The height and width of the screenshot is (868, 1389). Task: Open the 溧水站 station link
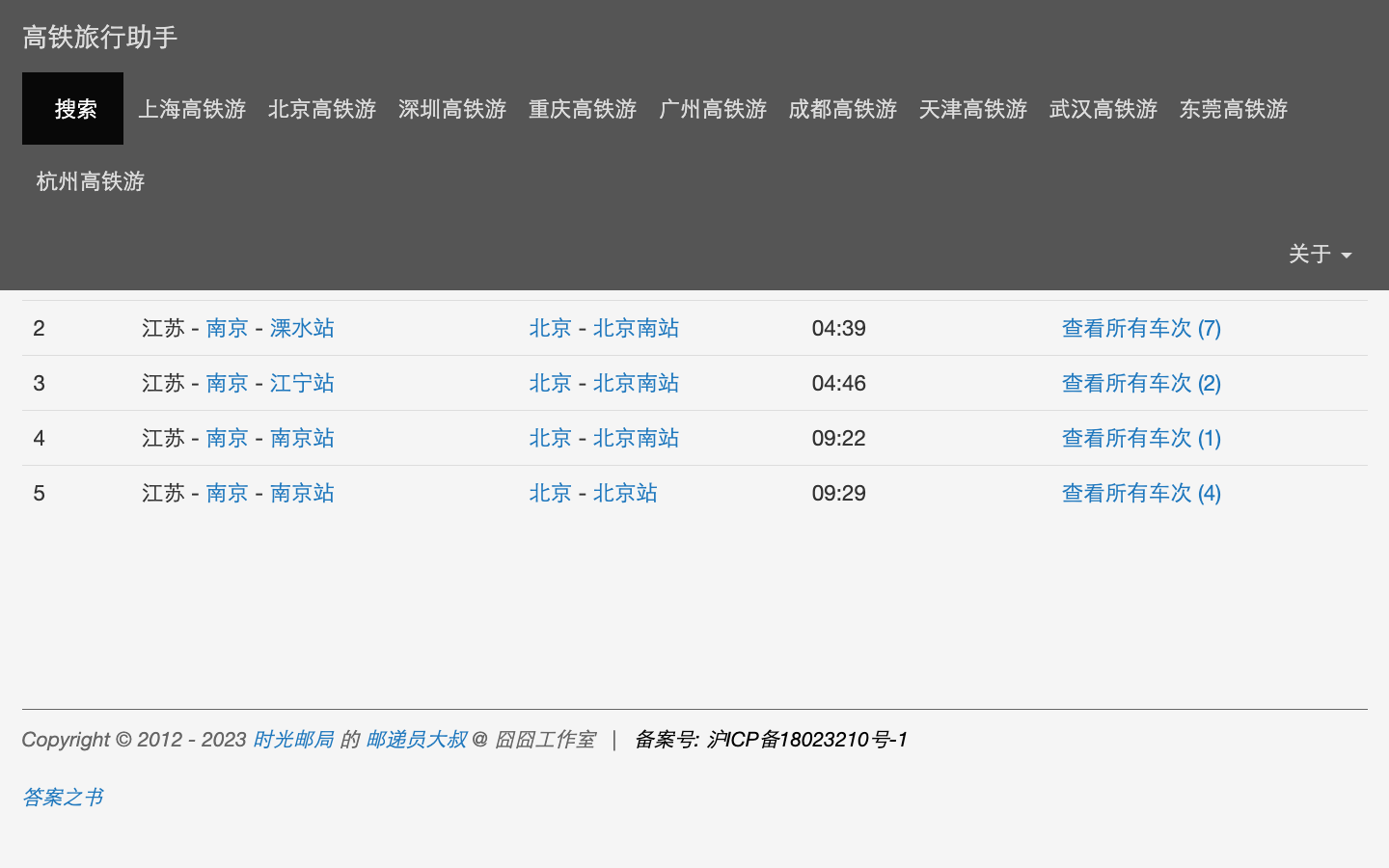[302, 328]
